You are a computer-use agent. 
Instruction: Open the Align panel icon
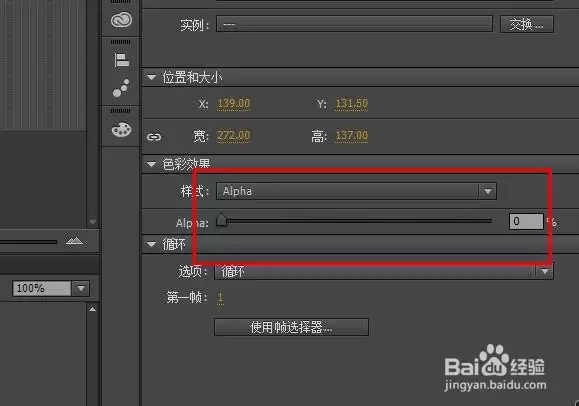[121, 60]
